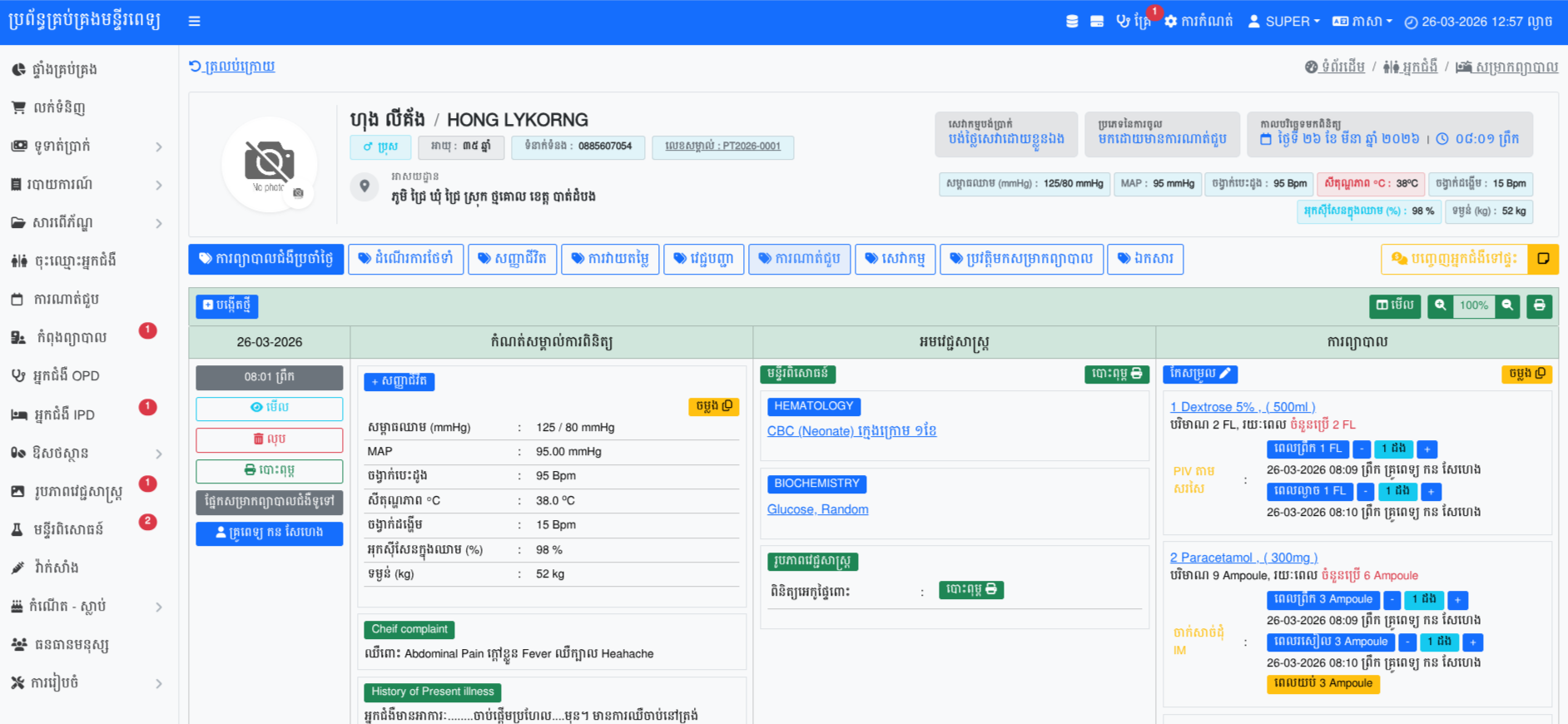Click the 100% zoom level indicator
Viewport: 1568px width, 724px height.
click(1473, 306)
